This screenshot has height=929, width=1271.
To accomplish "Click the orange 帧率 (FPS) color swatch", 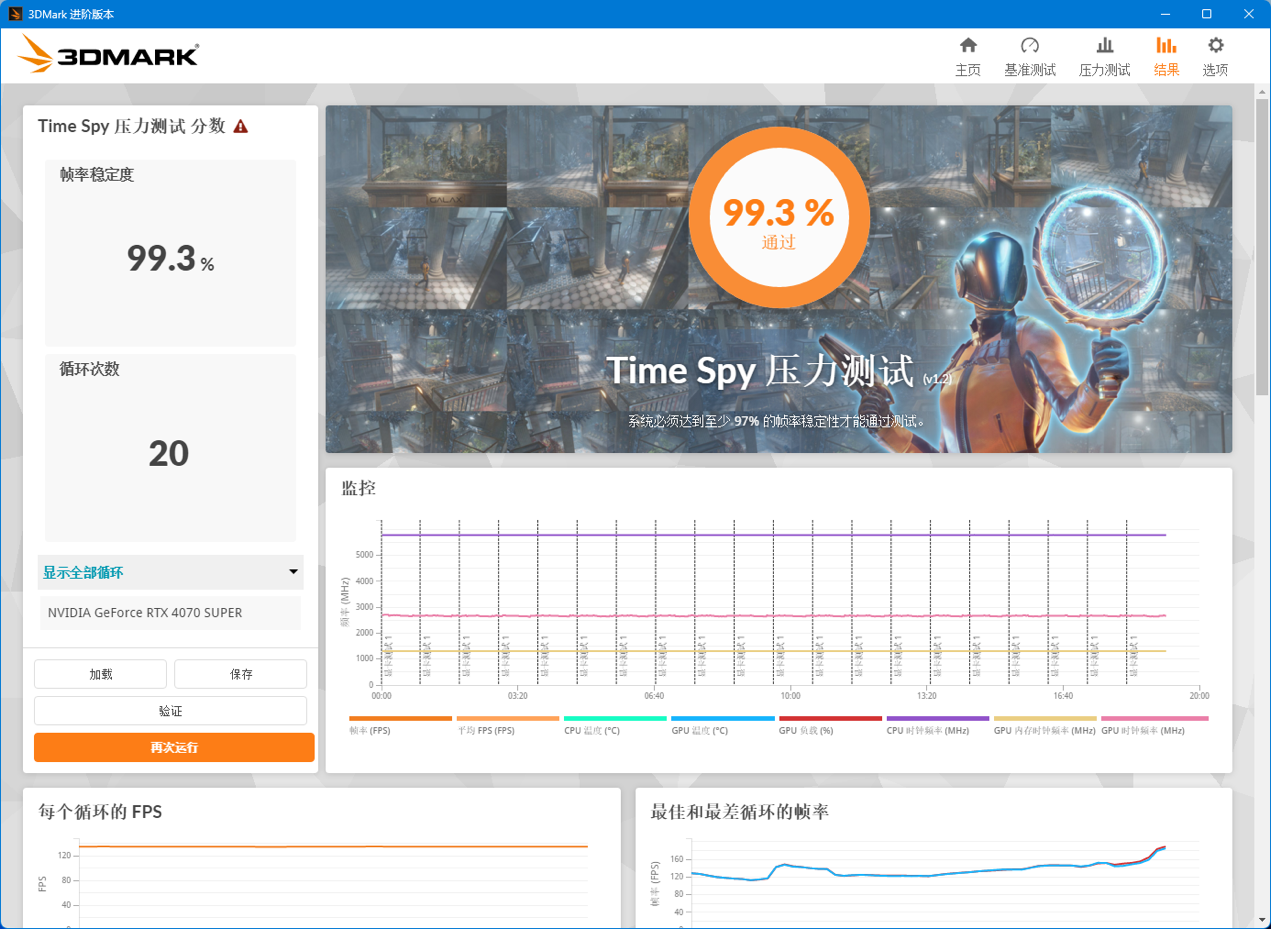I will click(401, 719).
